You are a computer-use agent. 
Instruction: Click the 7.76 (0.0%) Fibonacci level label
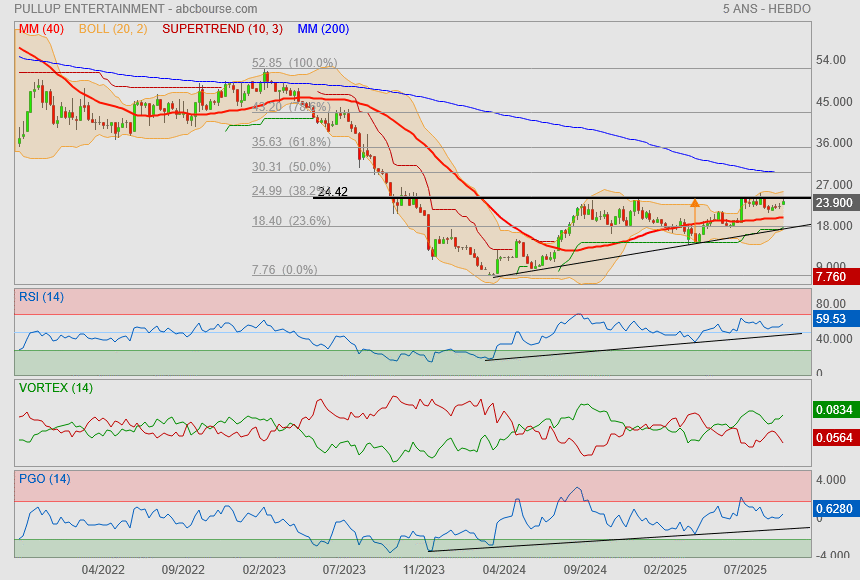[x=285, y=269]
